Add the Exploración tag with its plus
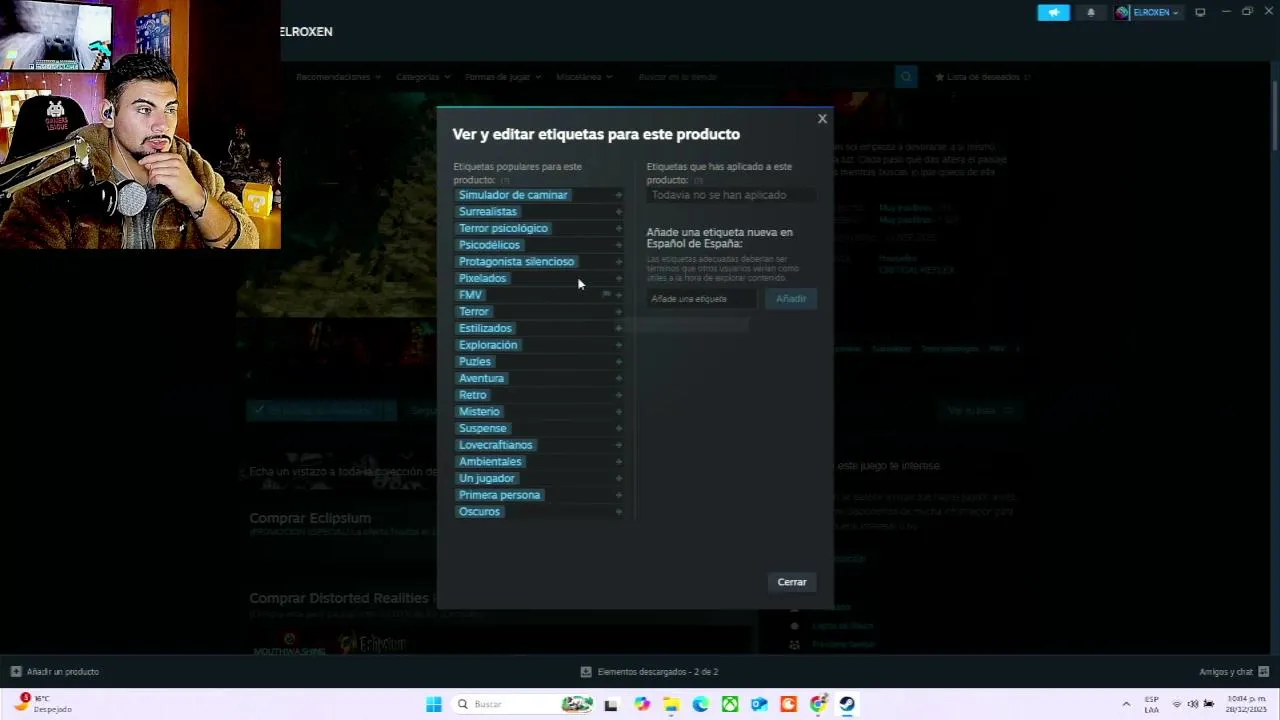Image resolution: width=1280 pixels, height=720 pixels. coord(619,345)
